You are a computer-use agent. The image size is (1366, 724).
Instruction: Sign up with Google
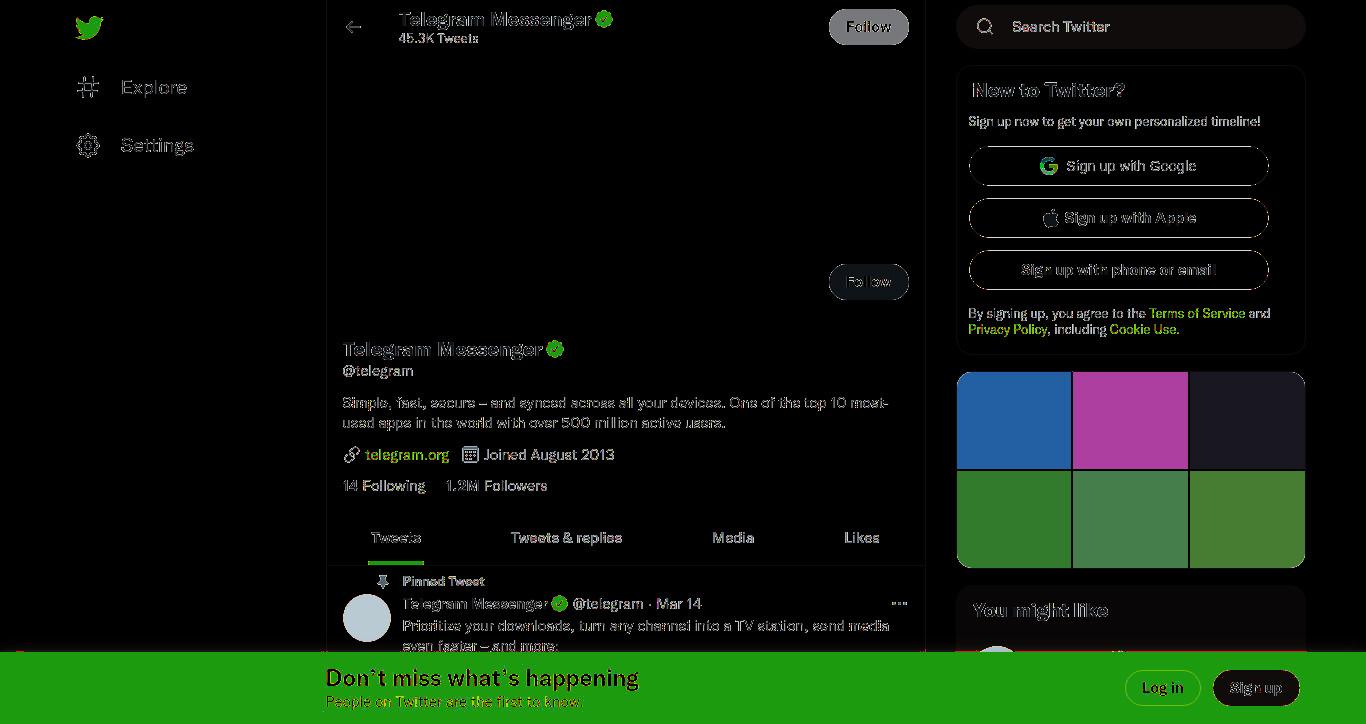click(x=1118, y=166)
